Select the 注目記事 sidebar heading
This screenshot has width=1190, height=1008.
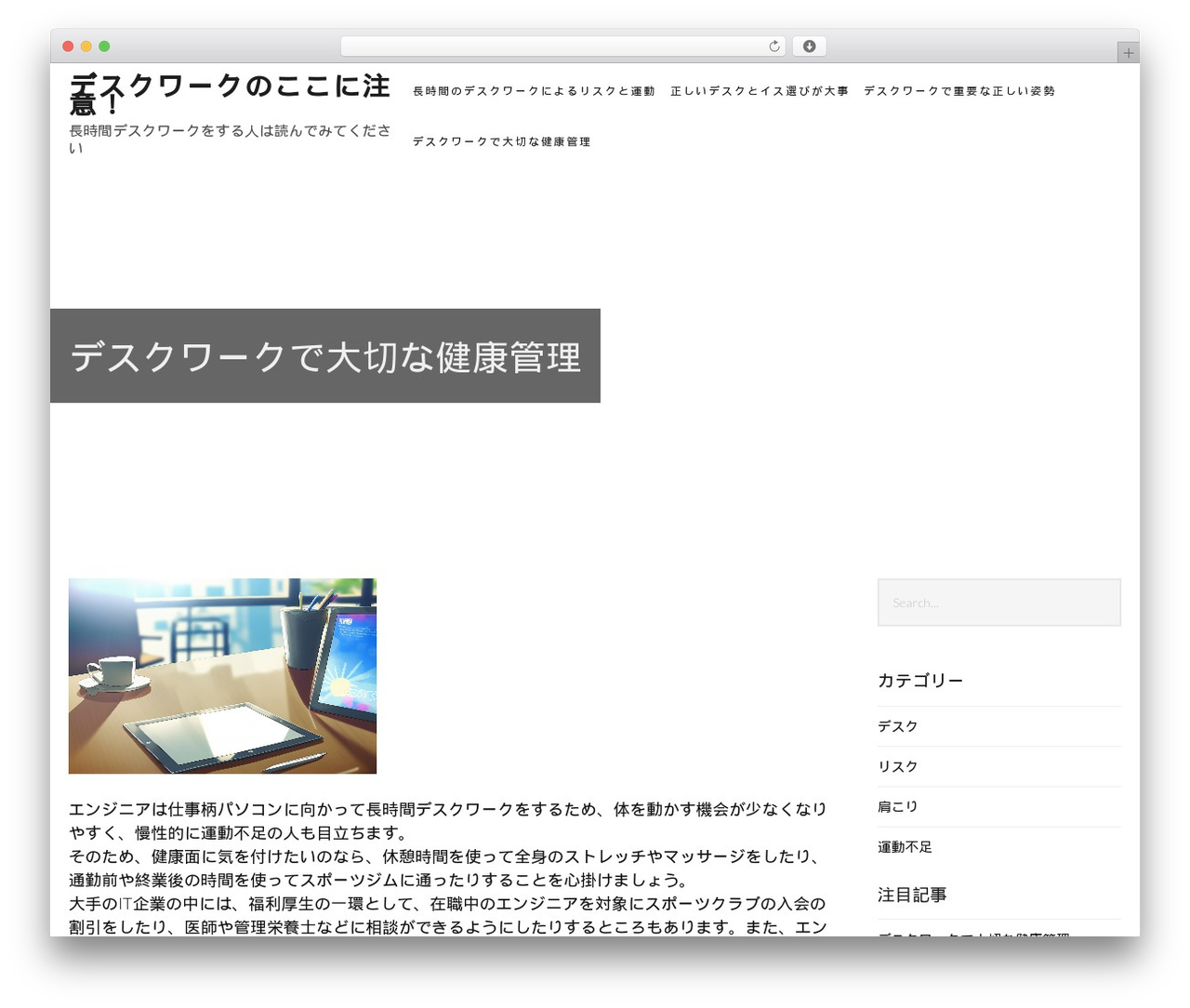coord(912,895)
